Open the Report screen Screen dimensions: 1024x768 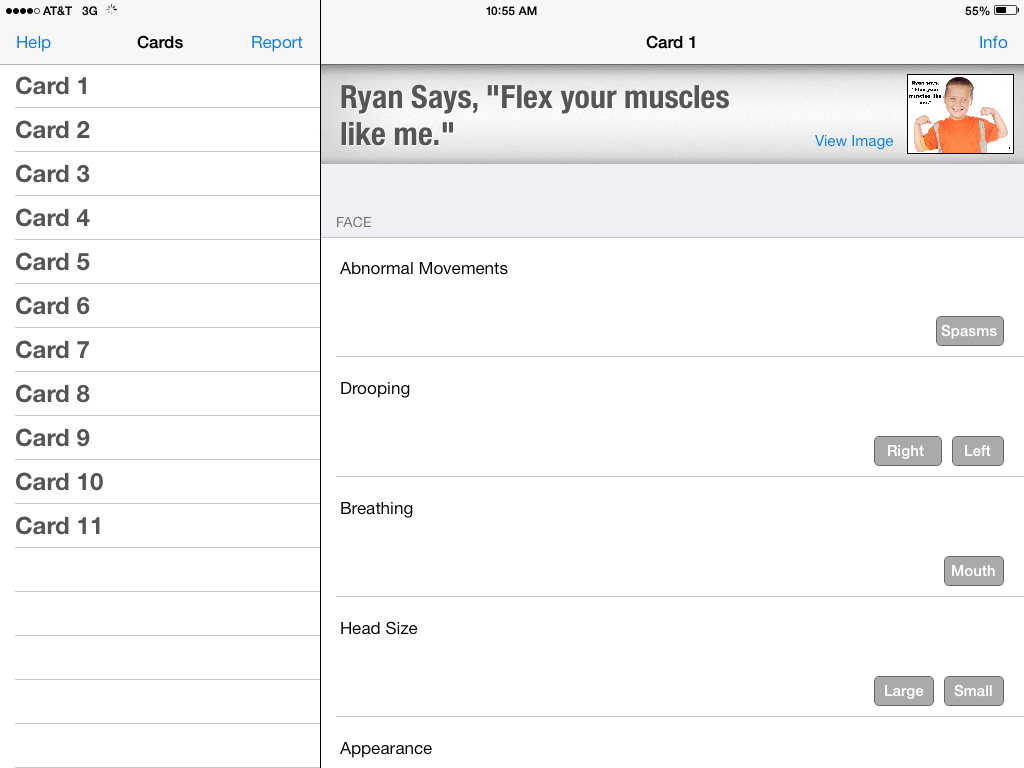pos(276,42)
